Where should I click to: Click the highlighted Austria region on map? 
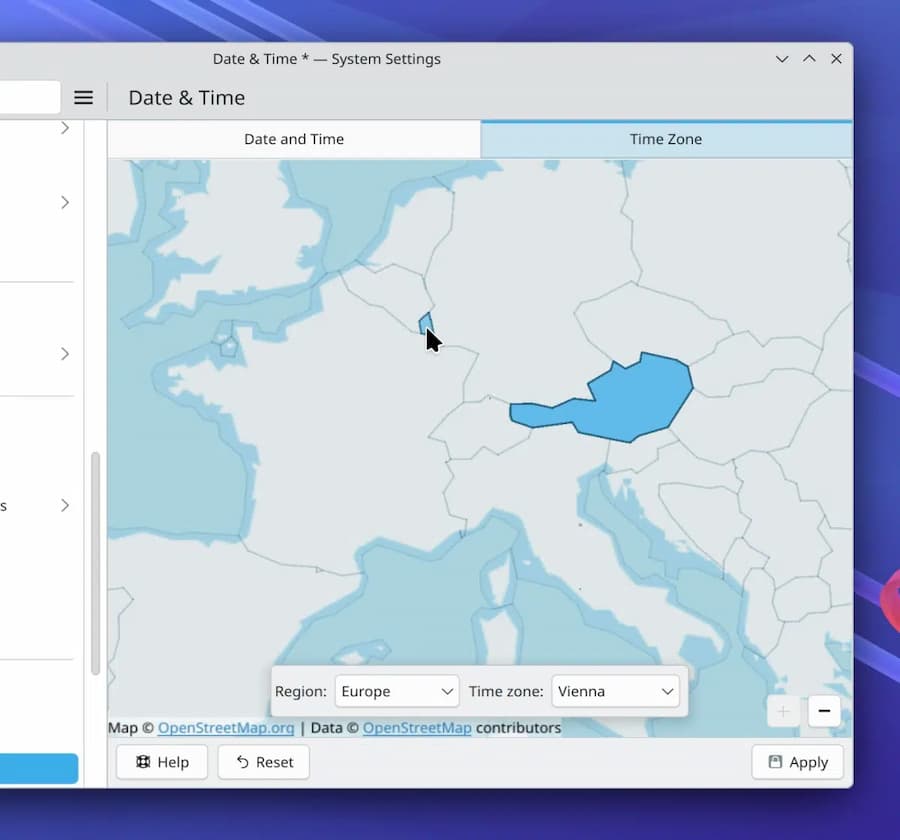(630, 400)
